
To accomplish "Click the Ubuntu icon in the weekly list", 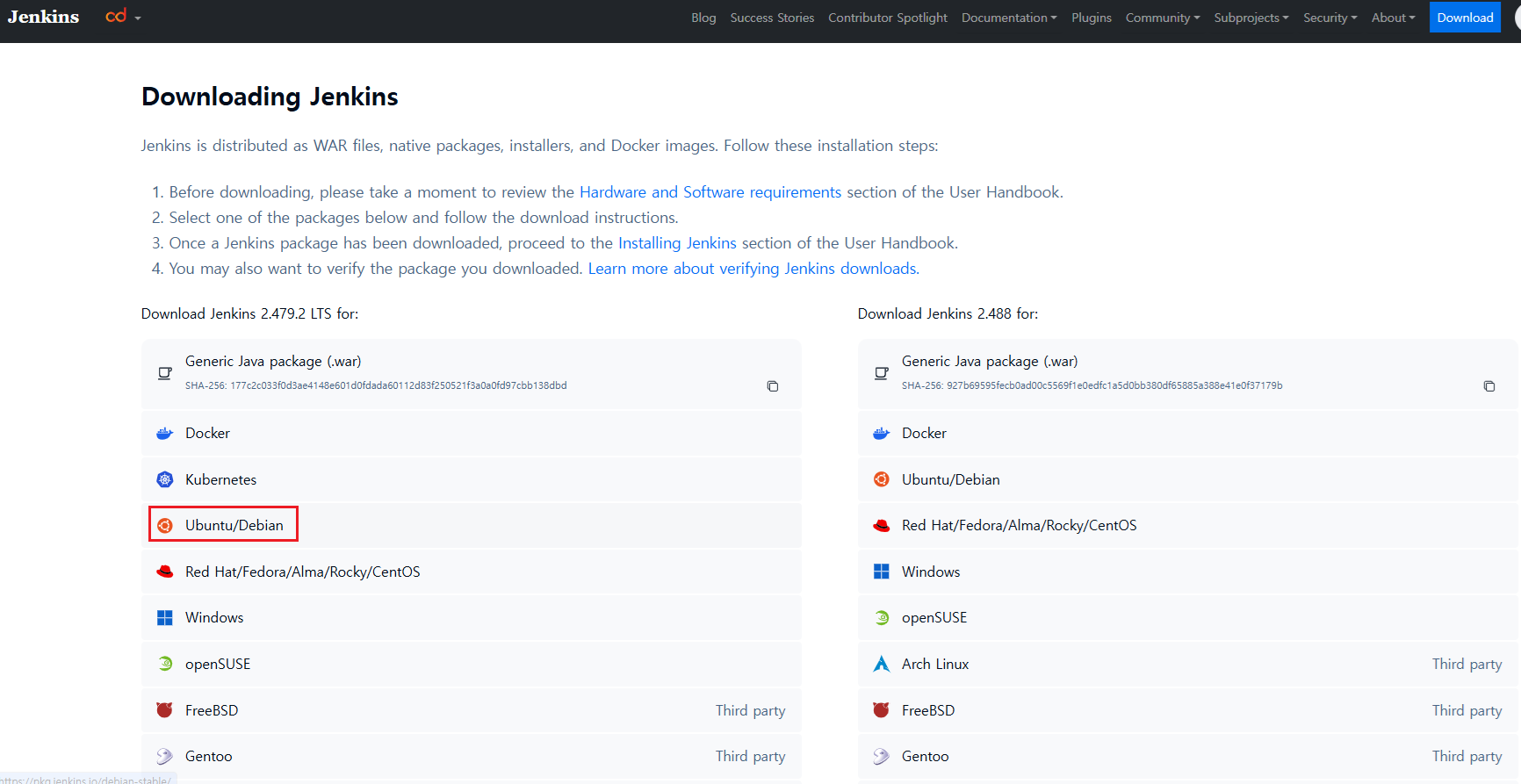I will click(882, 479).
